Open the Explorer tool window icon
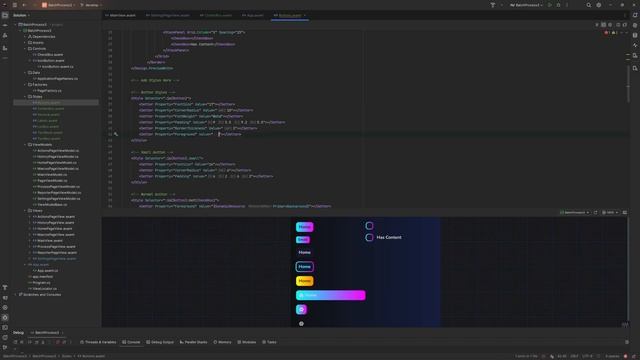 pyautogui.click(x=5, y=15)
